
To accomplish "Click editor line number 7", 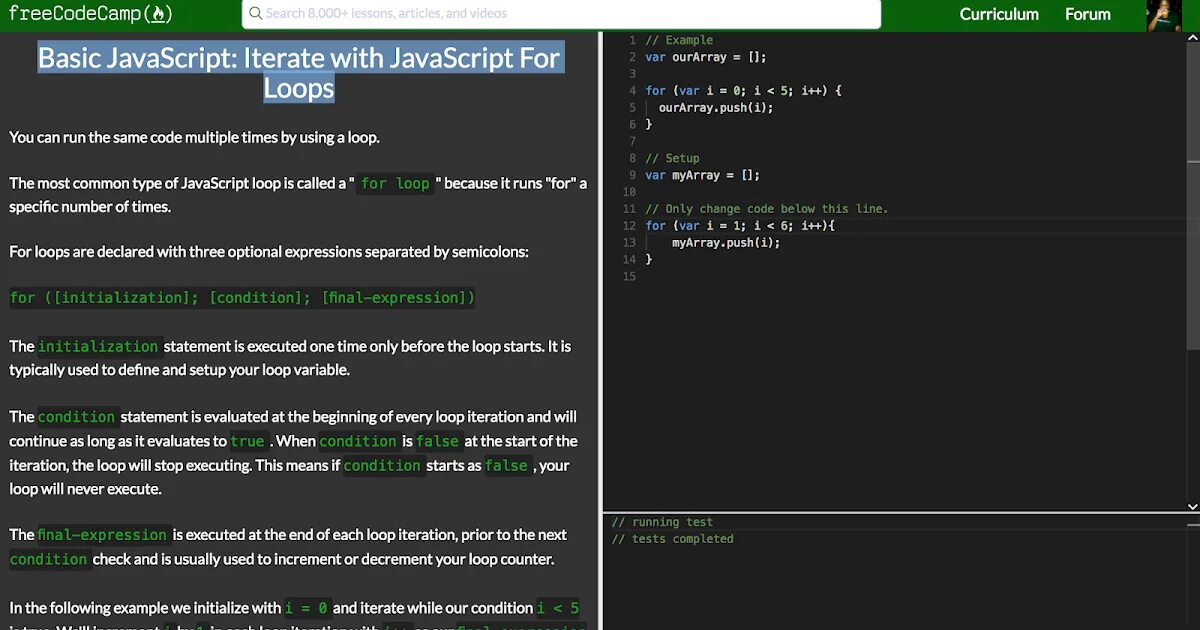I will click(632, 141).
